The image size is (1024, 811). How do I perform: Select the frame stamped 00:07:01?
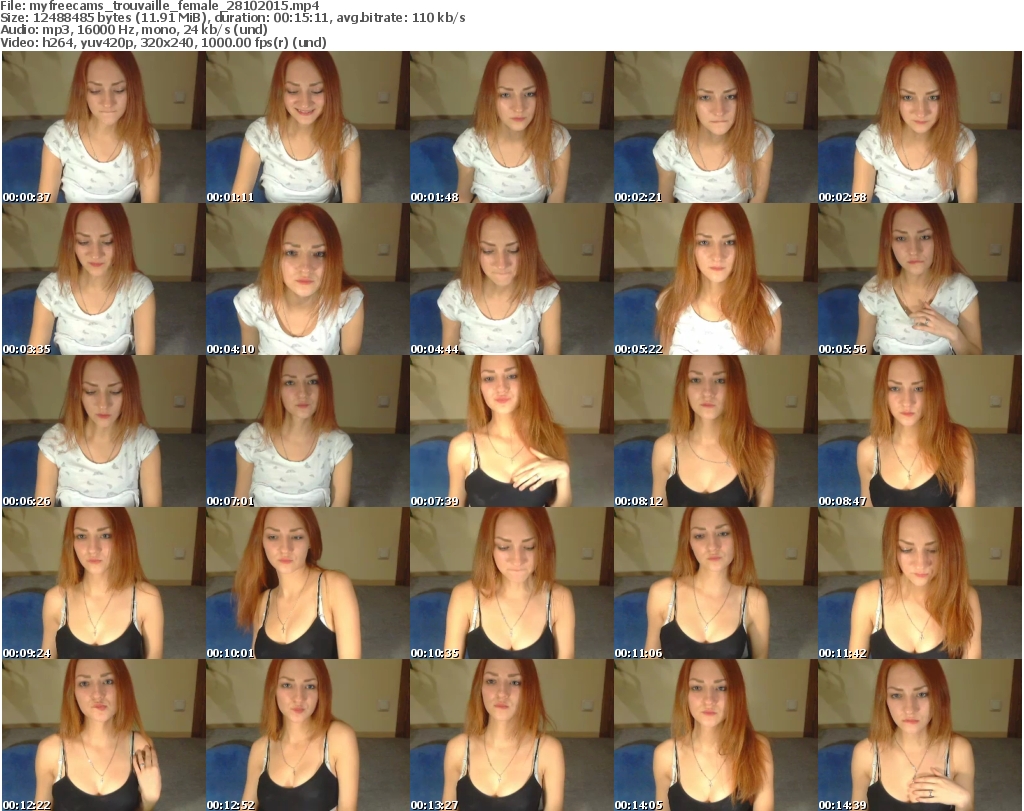coord(307,431)
